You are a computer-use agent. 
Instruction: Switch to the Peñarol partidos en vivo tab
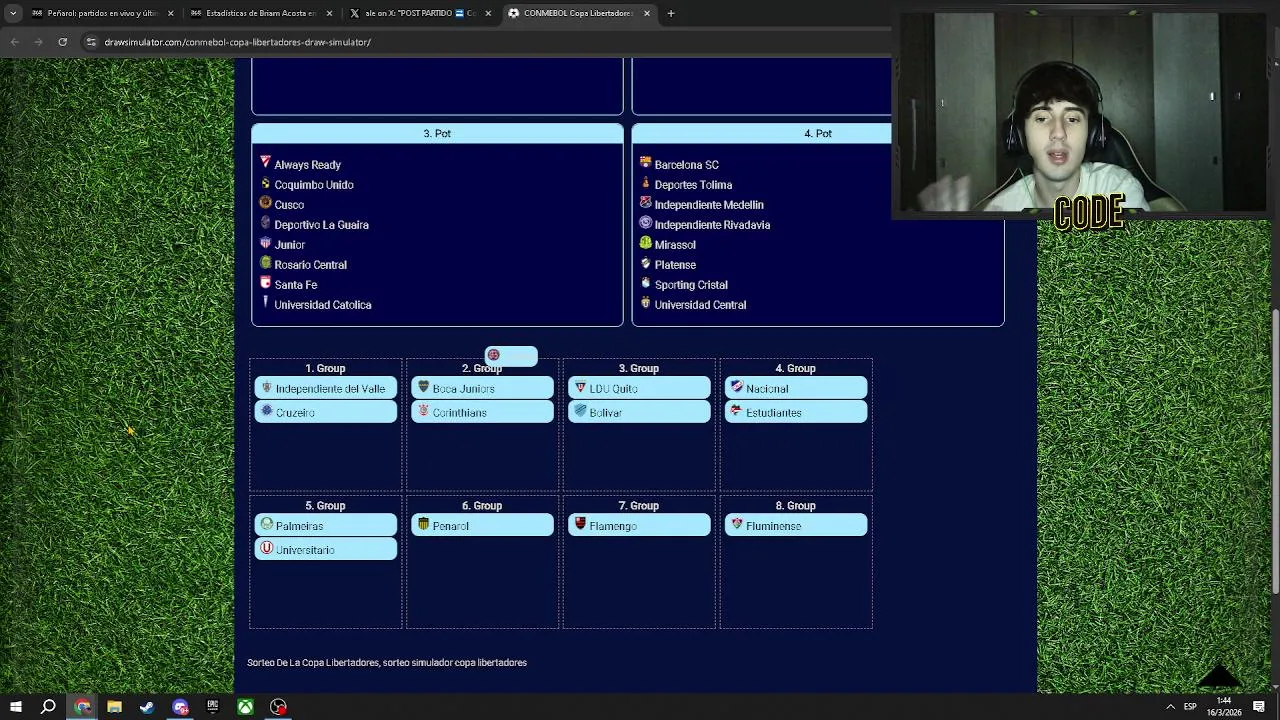(101, 13)
